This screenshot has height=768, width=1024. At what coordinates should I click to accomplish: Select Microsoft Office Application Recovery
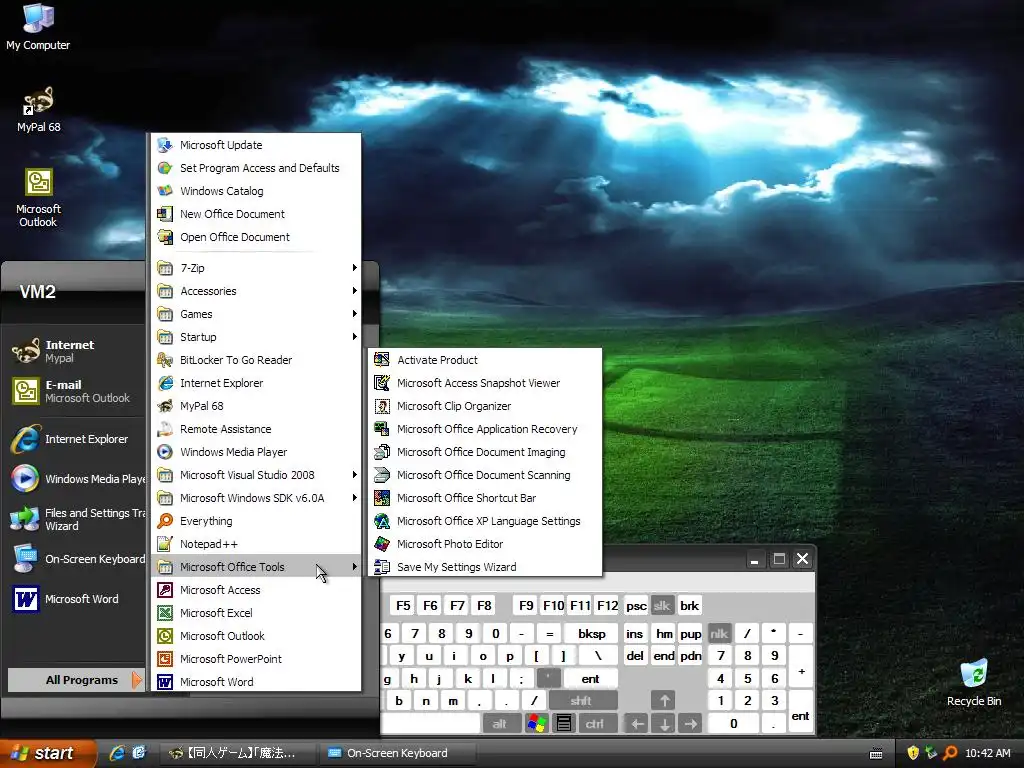[485, 429]
